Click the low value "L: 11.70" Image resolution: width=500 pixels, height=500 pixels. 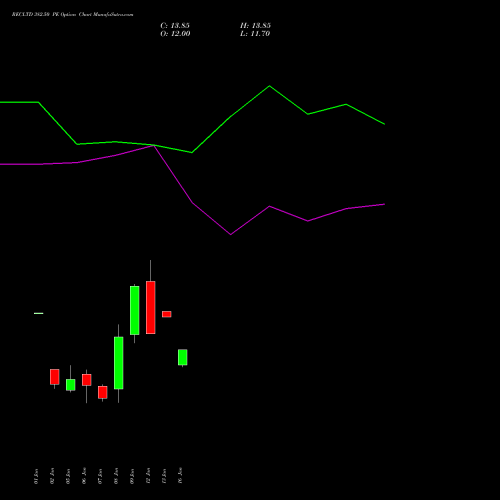coord(255,34)
